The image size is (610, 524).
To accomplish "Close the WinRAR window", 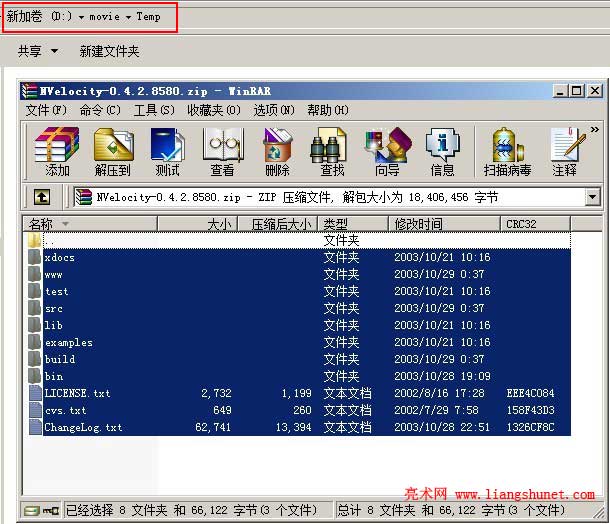I will tap(595, 91).
